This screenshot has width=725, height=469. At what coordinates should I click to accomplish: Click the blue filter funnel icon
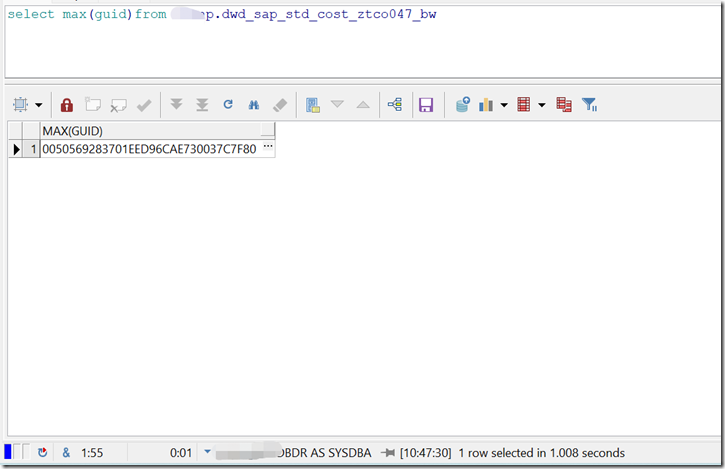point(590,105)
